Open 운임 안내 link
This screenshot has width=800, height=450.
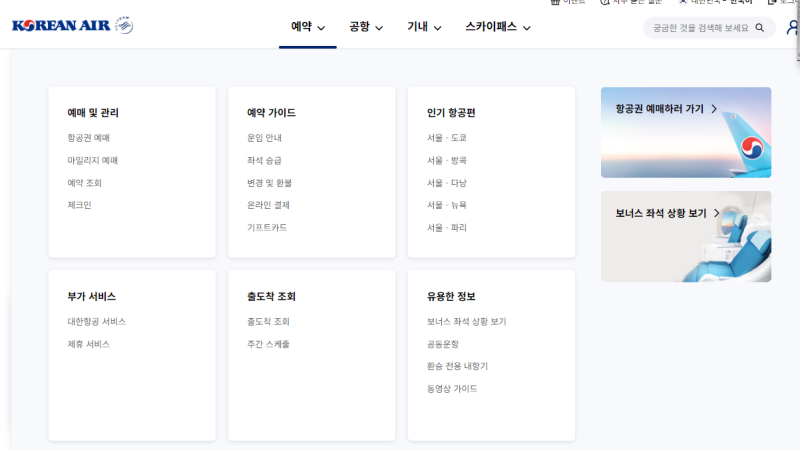(x=264, y=137)
